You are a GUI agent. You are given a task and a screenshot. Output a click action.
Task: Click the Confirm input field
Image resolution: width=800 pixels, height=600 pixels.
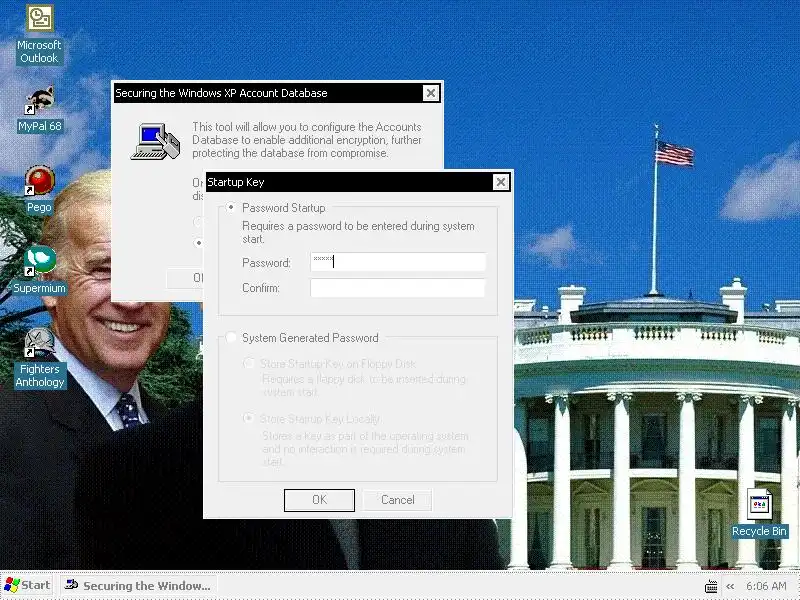click(398, 288)
